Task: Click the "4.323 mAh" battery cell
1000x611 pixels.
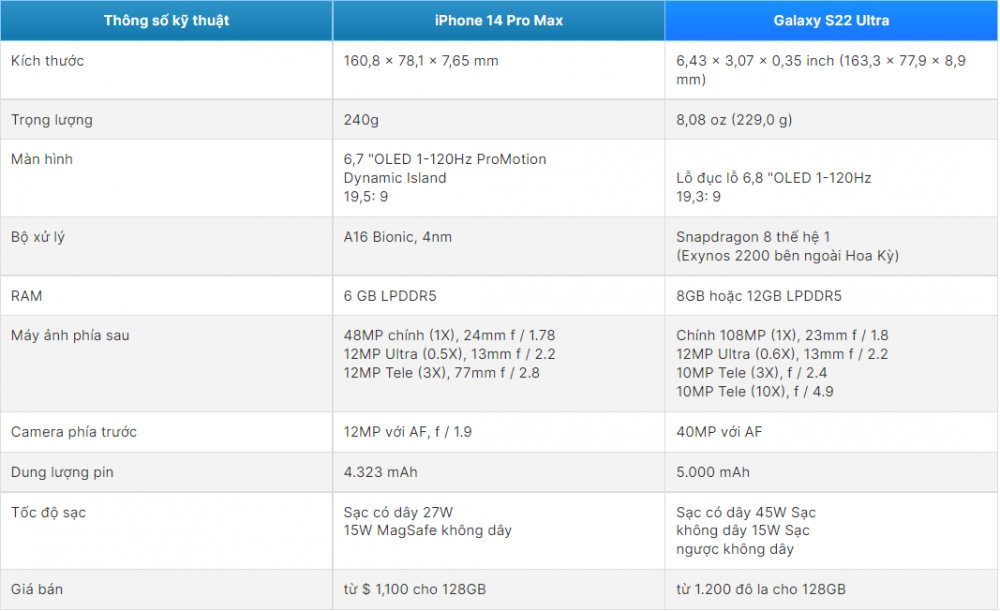Action: coord(380,471)
